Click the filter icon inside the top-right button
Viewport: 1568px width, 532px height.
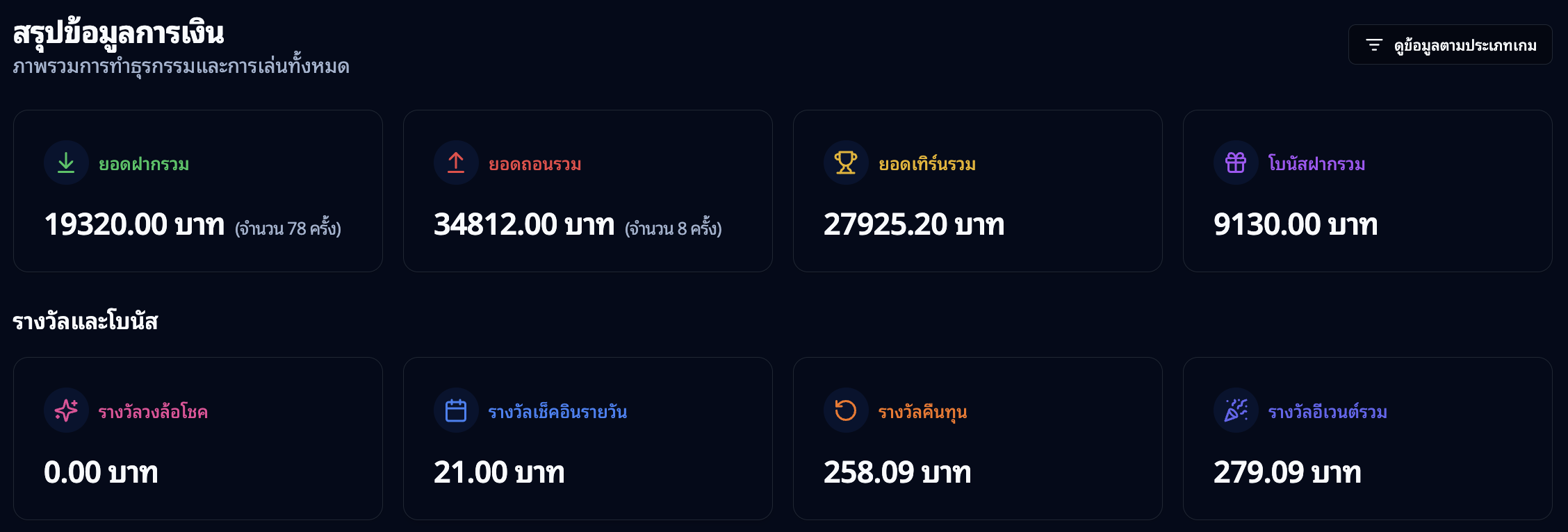pos(1373,44)
